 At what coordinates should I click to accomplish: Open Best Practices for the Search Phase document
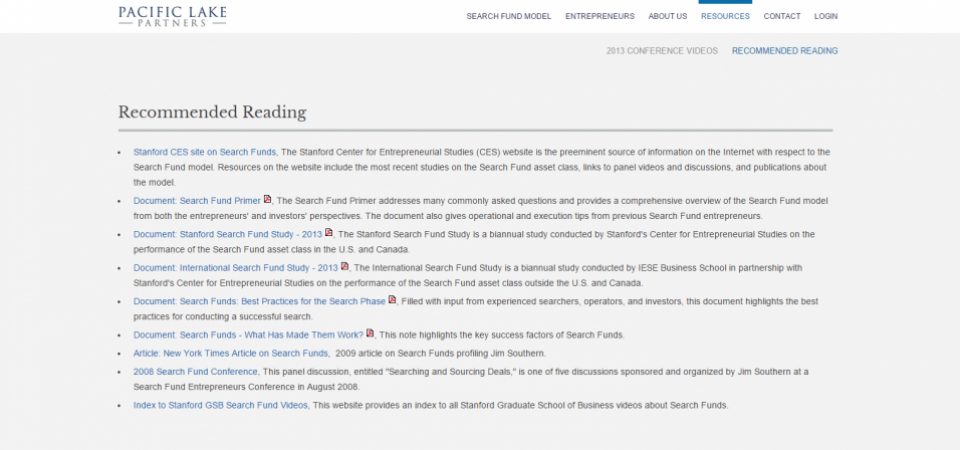[x=260, y=302]
